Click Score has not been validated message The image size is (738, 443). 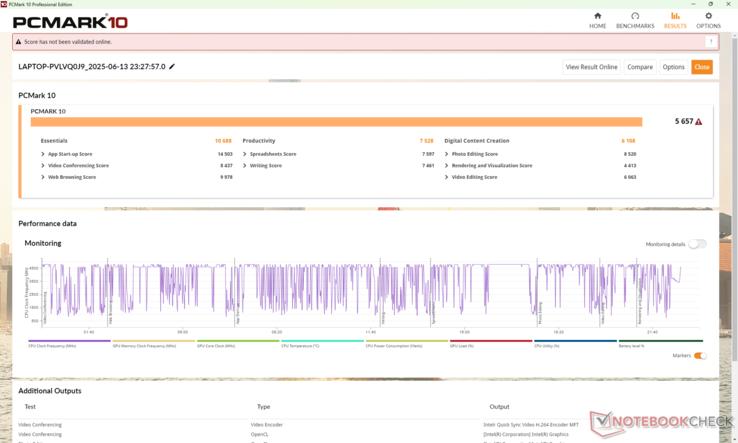(68, 42)
